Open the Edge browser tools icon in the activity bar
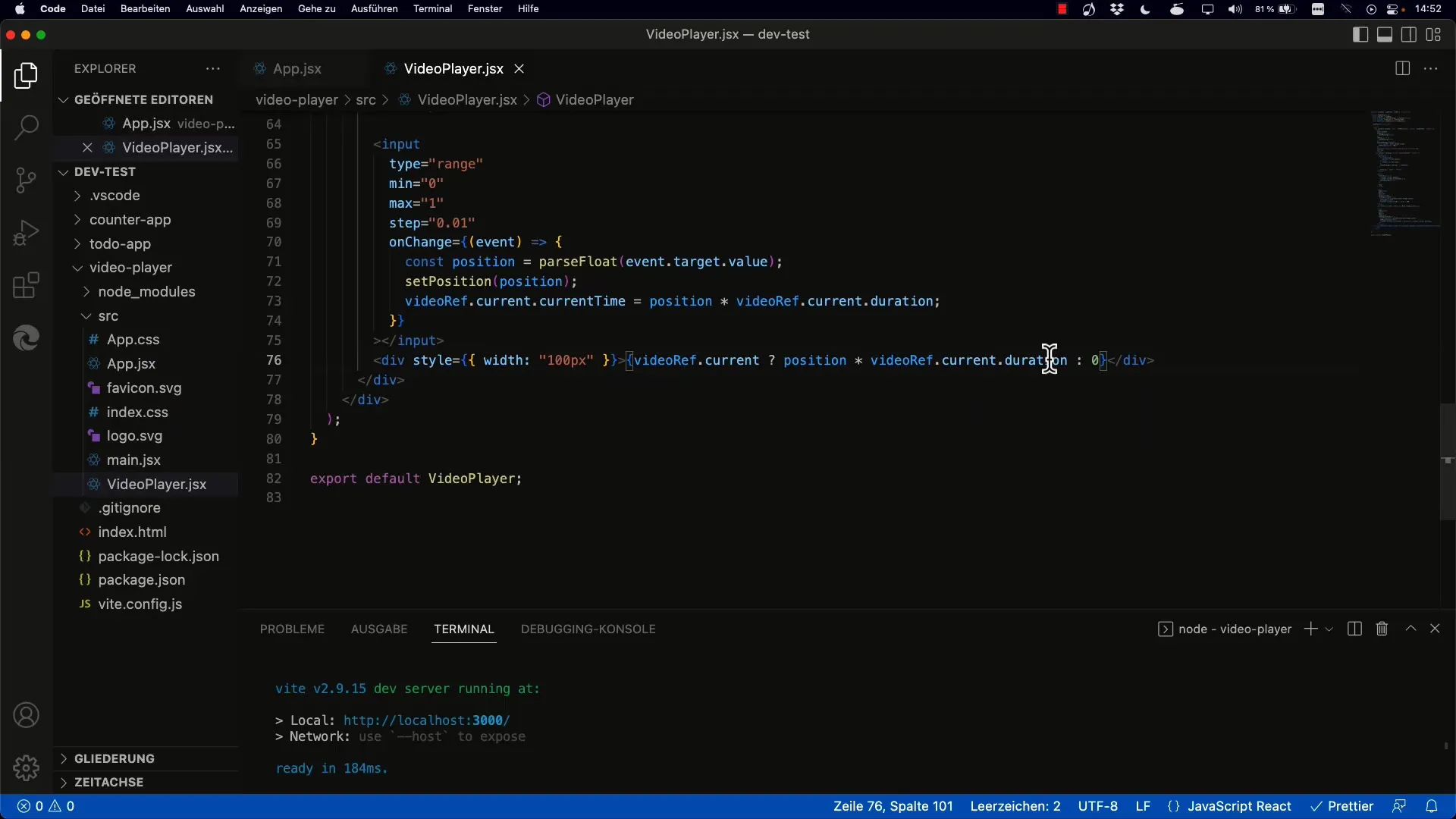1456x819 pixels. pos(26,337)
